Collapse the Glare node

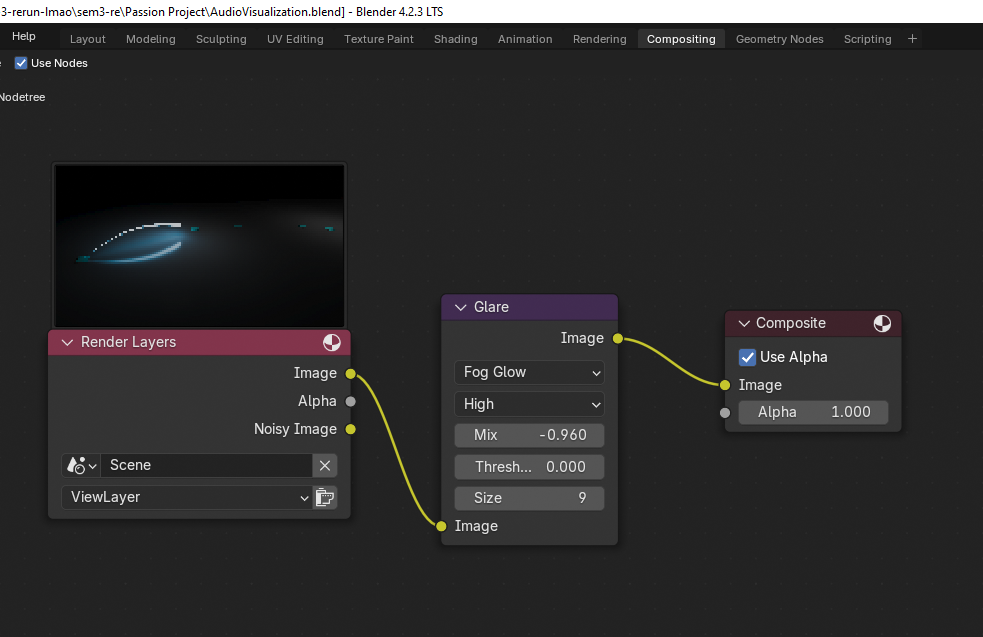click(x=461, y=307)
